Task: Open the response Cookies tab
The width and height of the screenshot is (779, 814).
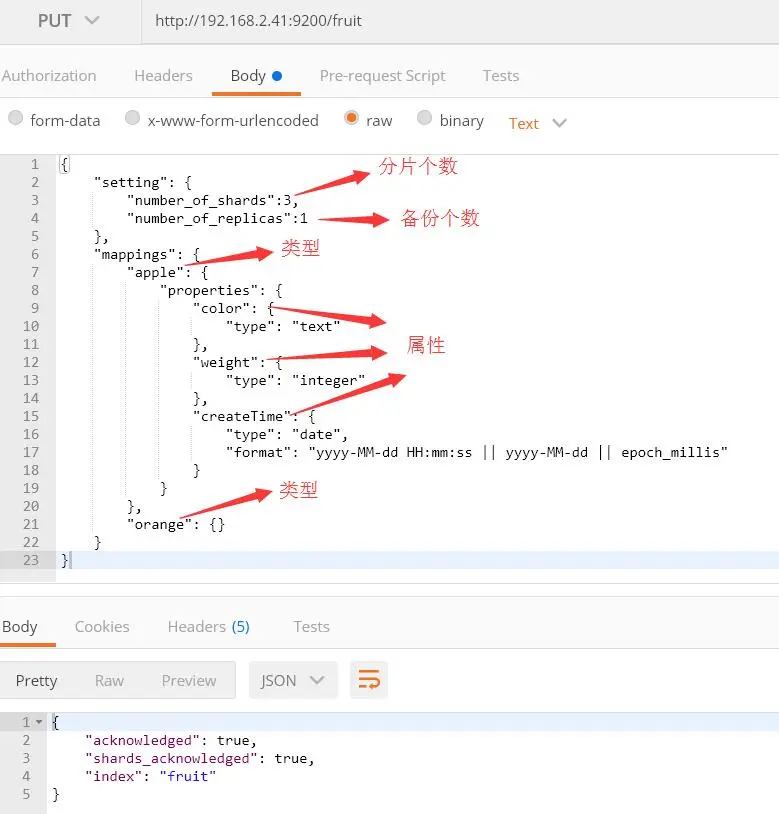Action: tap(102, 627)
